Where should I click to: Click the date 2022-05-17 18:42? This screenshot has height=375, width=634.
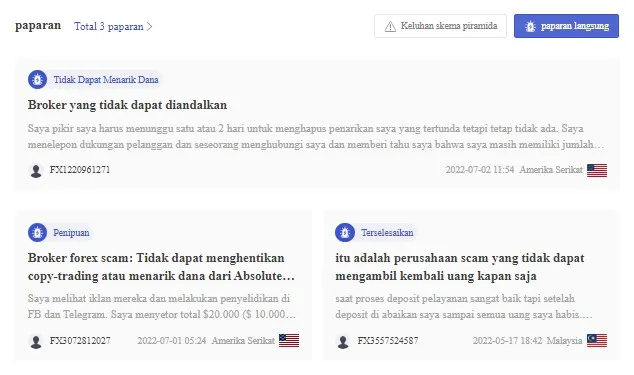coord(507,341)
